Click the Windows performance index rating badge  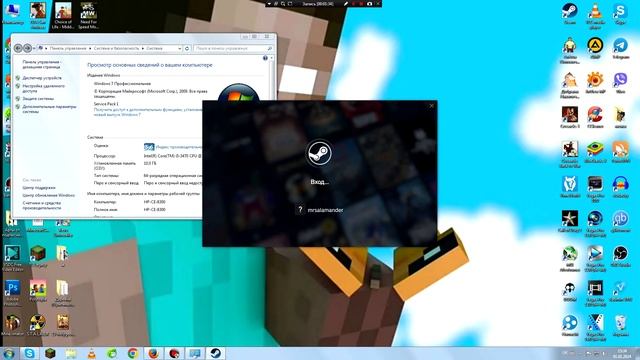click(149, 147)
